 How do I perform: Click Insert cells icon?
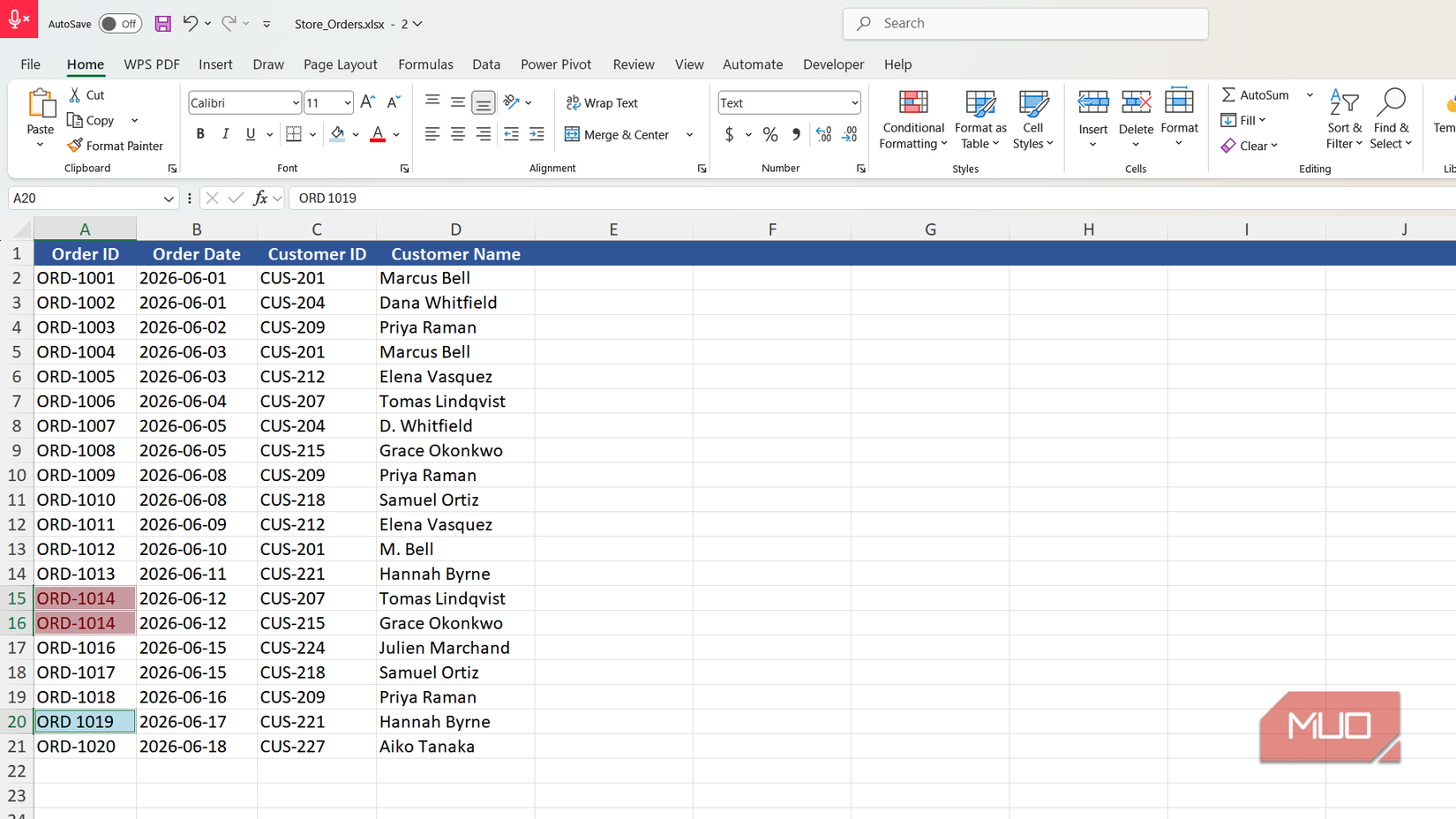pyautogui.click(x=1092, y=102)
